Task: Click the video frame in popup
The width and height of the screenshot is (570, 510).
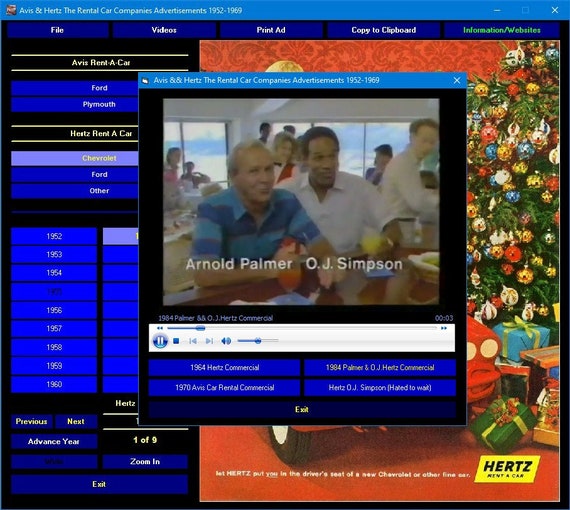Action: 301,202
